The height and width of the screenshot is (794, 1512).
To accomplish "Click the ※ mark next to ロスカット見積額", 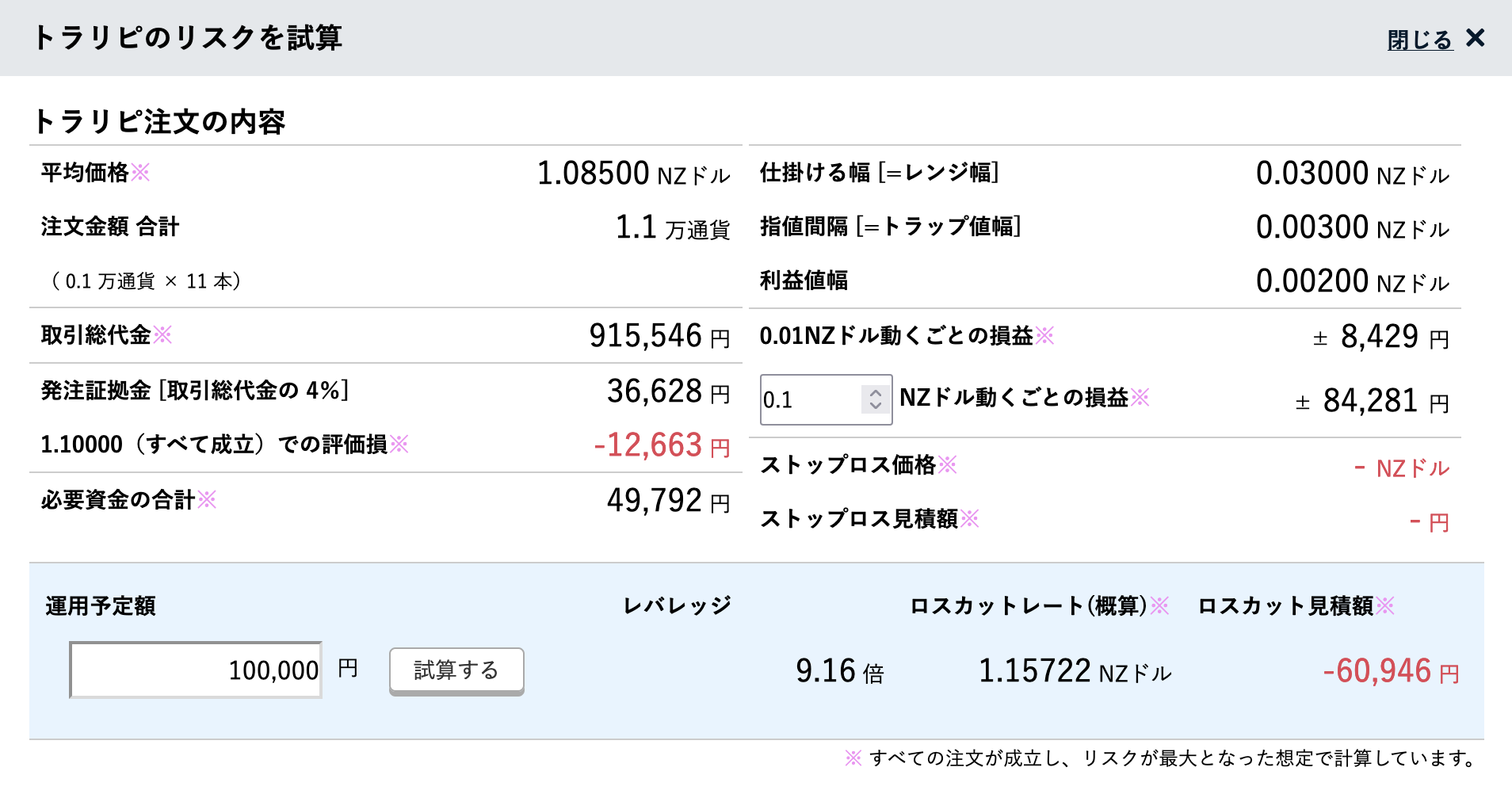I will pos(1385,605).
